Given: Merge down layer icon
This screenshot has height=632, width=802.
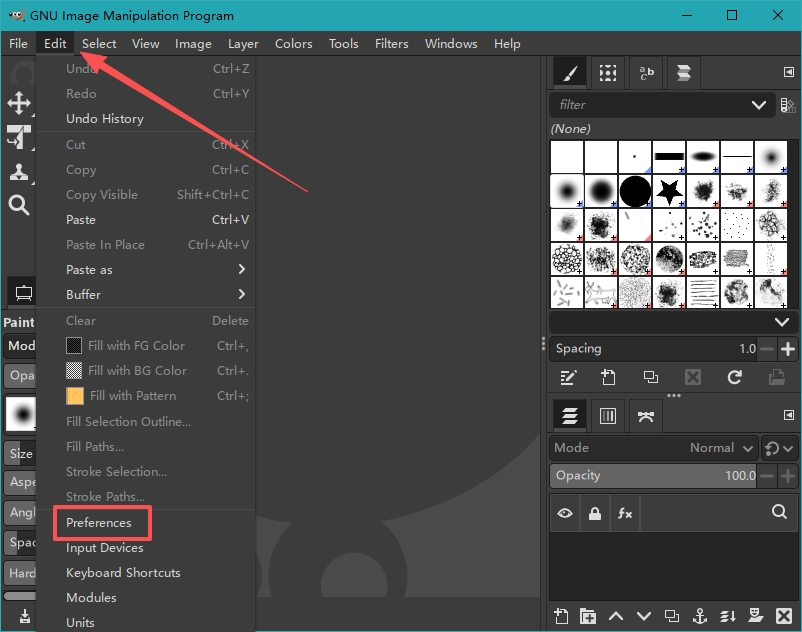Looking at the screenshot, I should coord(727,616).
